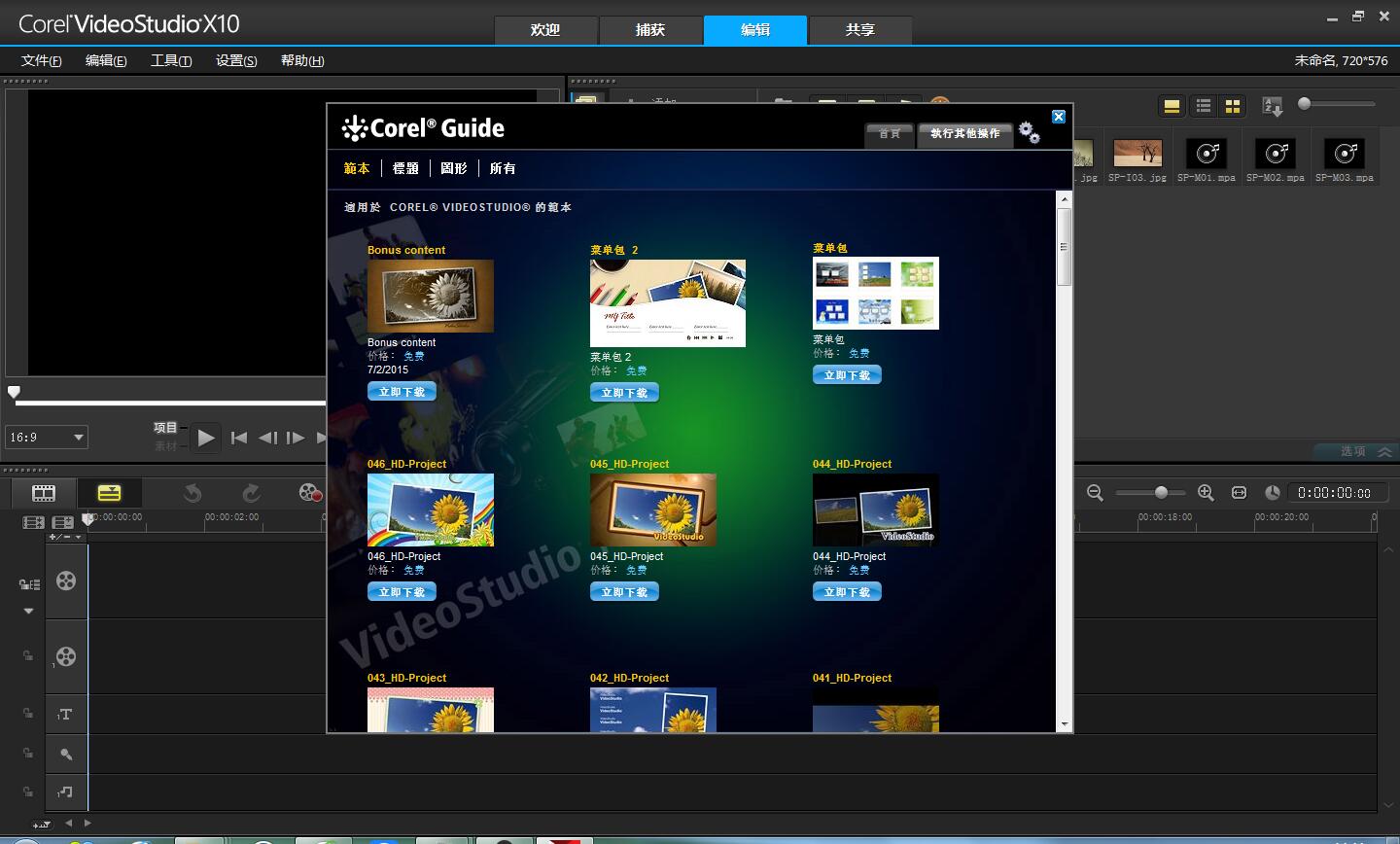This screenshot has height=844, width=1400.
Task: Show all visible tracks icon
Action: pyautogui.click(x=33, y=523)
